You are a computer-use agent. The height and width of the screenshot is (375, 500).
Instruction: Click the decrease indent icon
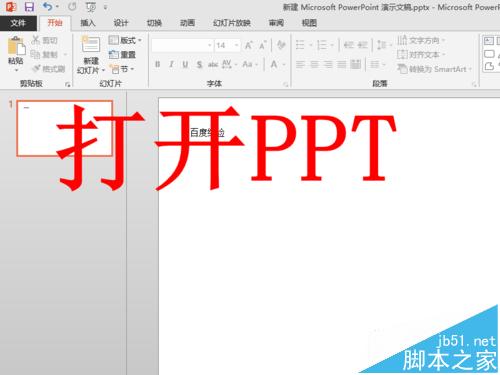pyautogui.click(x=348, y=45)
